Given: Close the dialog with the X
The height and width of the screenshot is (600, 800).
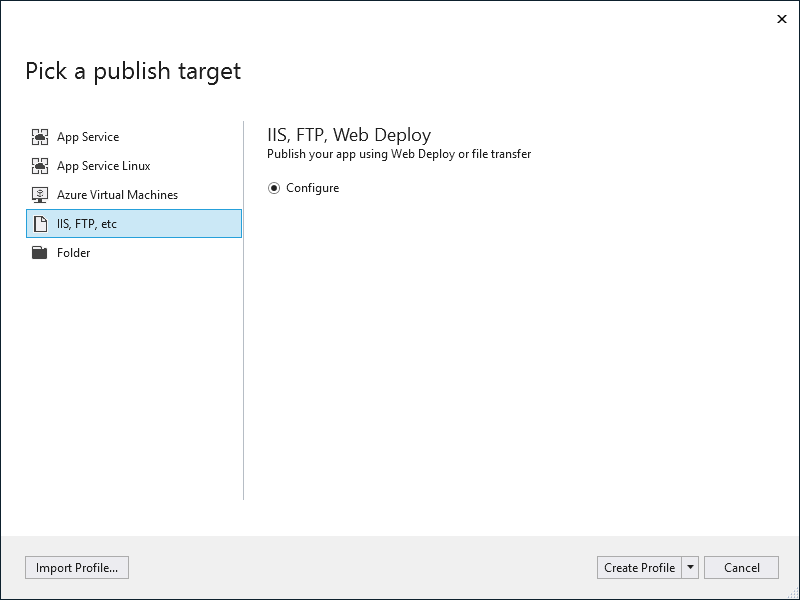Looking at the screenshot, I should click(x=782, y=19).
